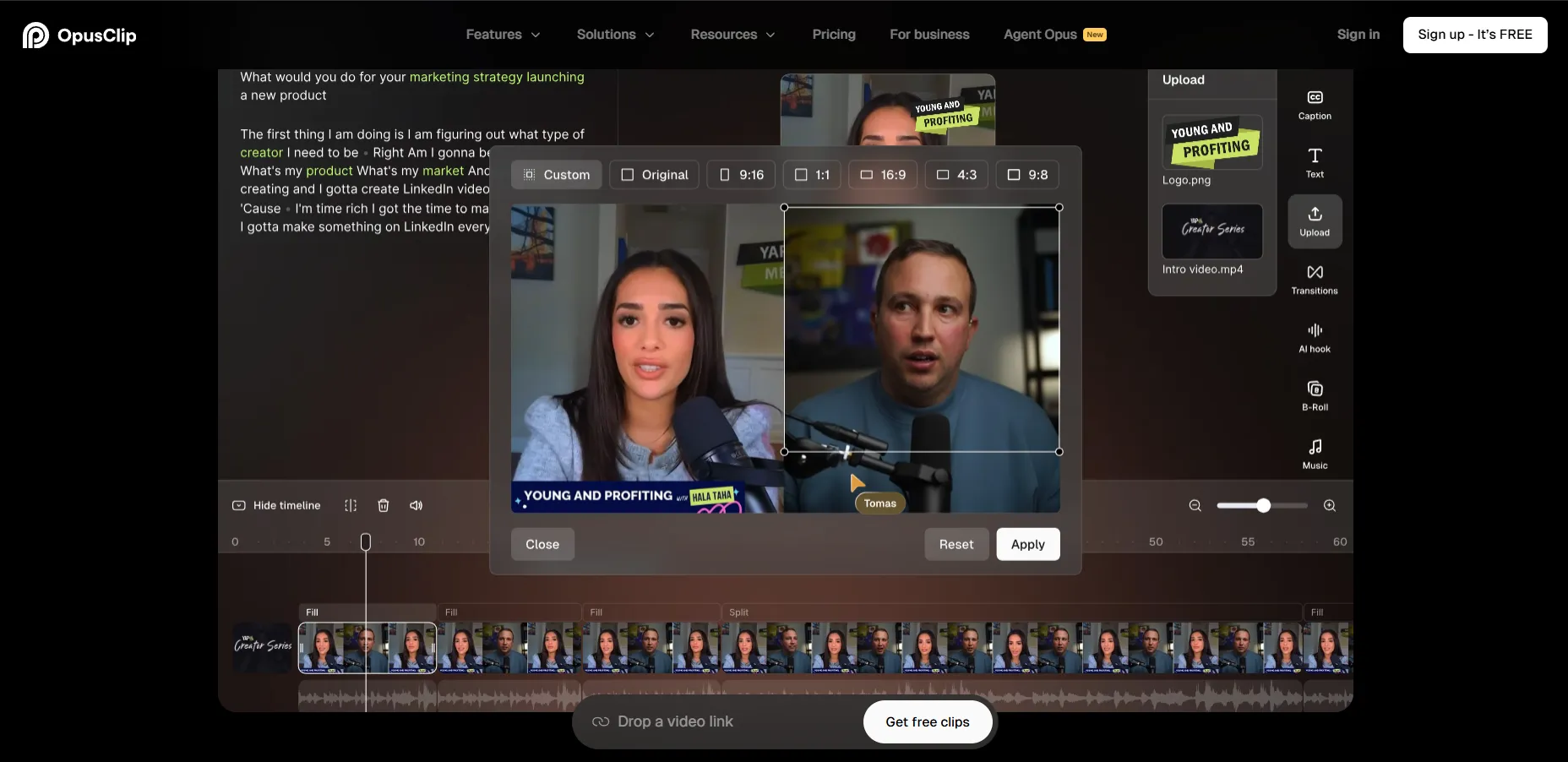Image resolution: width=1568 pixels, height=762 pixels.
Task: Click highlighted phrase 'marketing strategy launching'
Action: tap(497, 77)
